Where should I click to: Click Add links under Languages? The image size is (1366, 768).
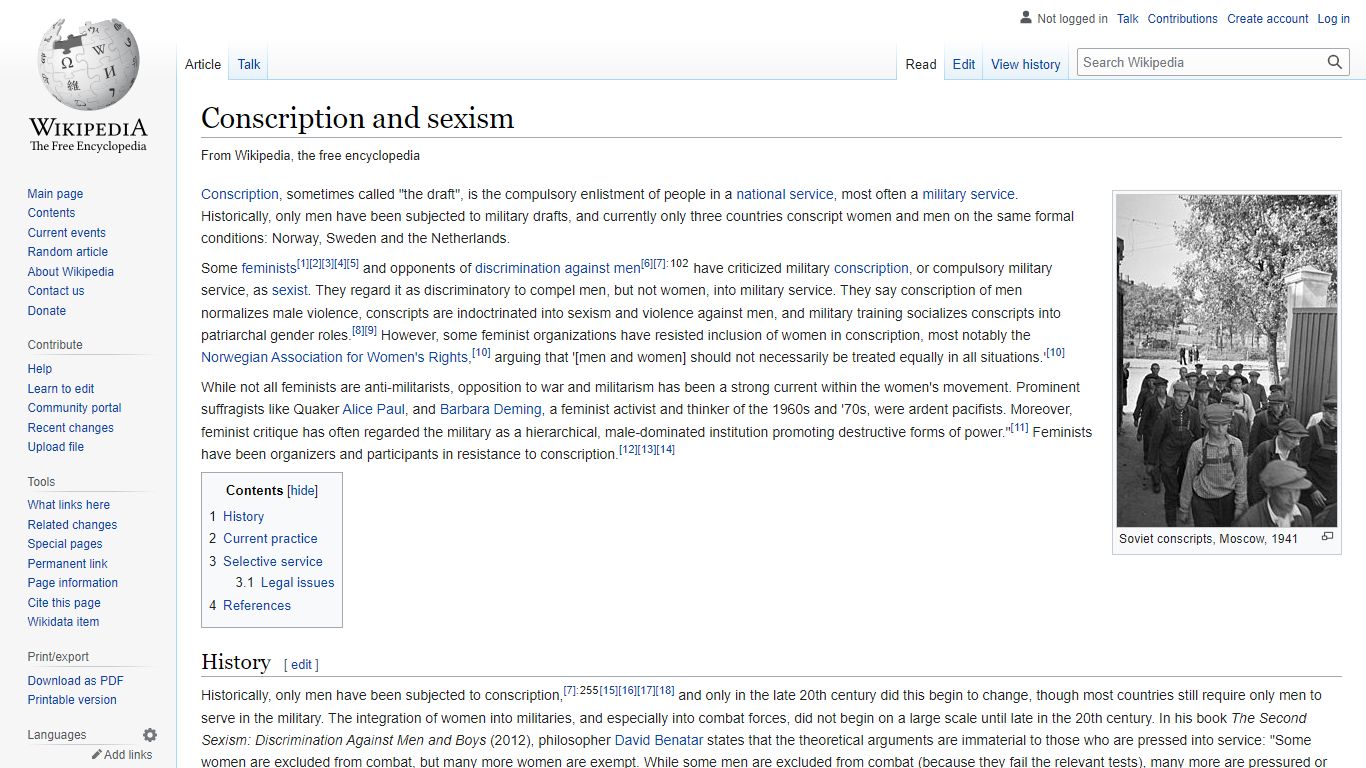click(x=128, y=755)
